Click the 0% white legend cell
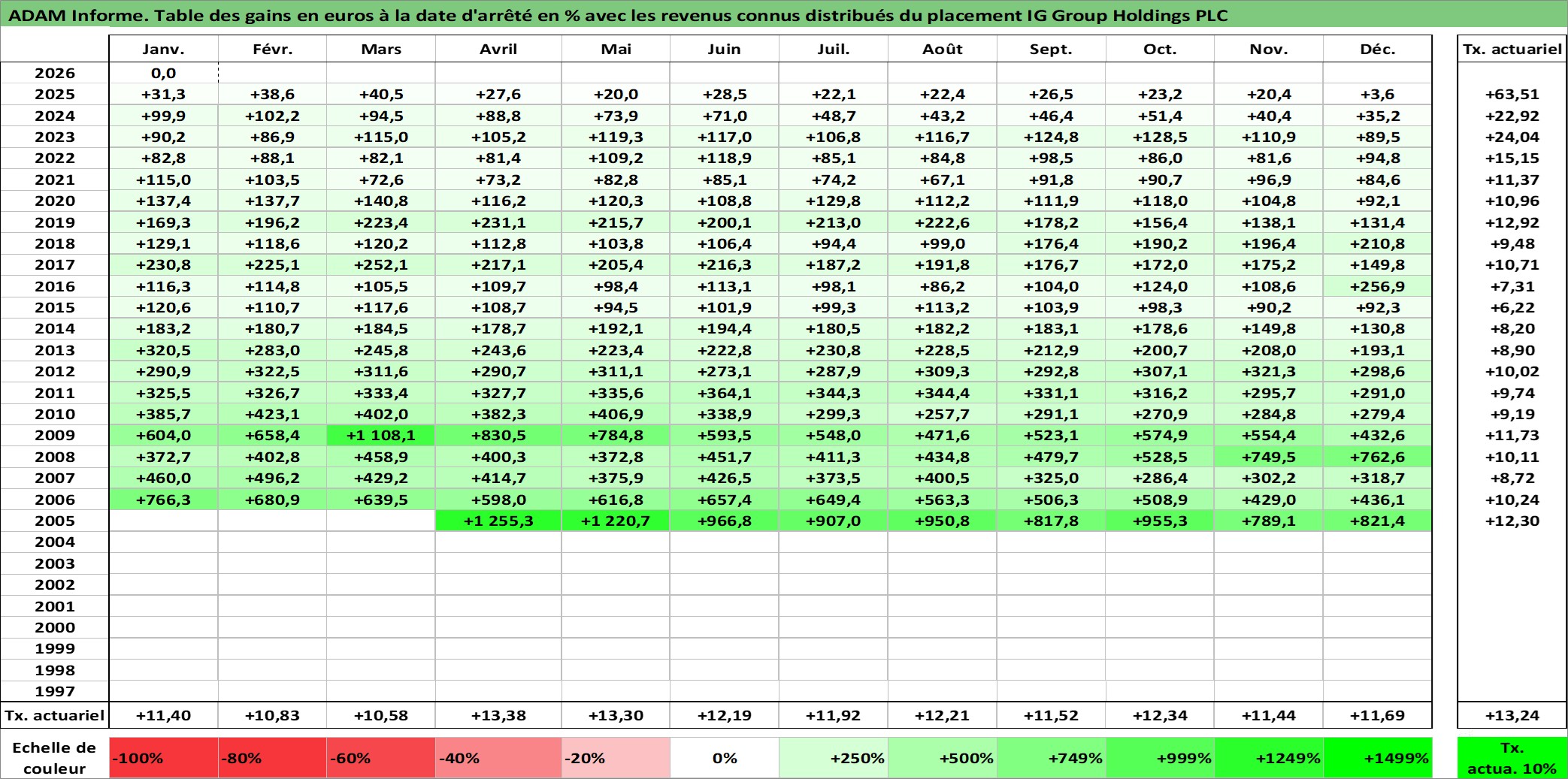Screen dimensions: 1568x779 click(725, 758)
